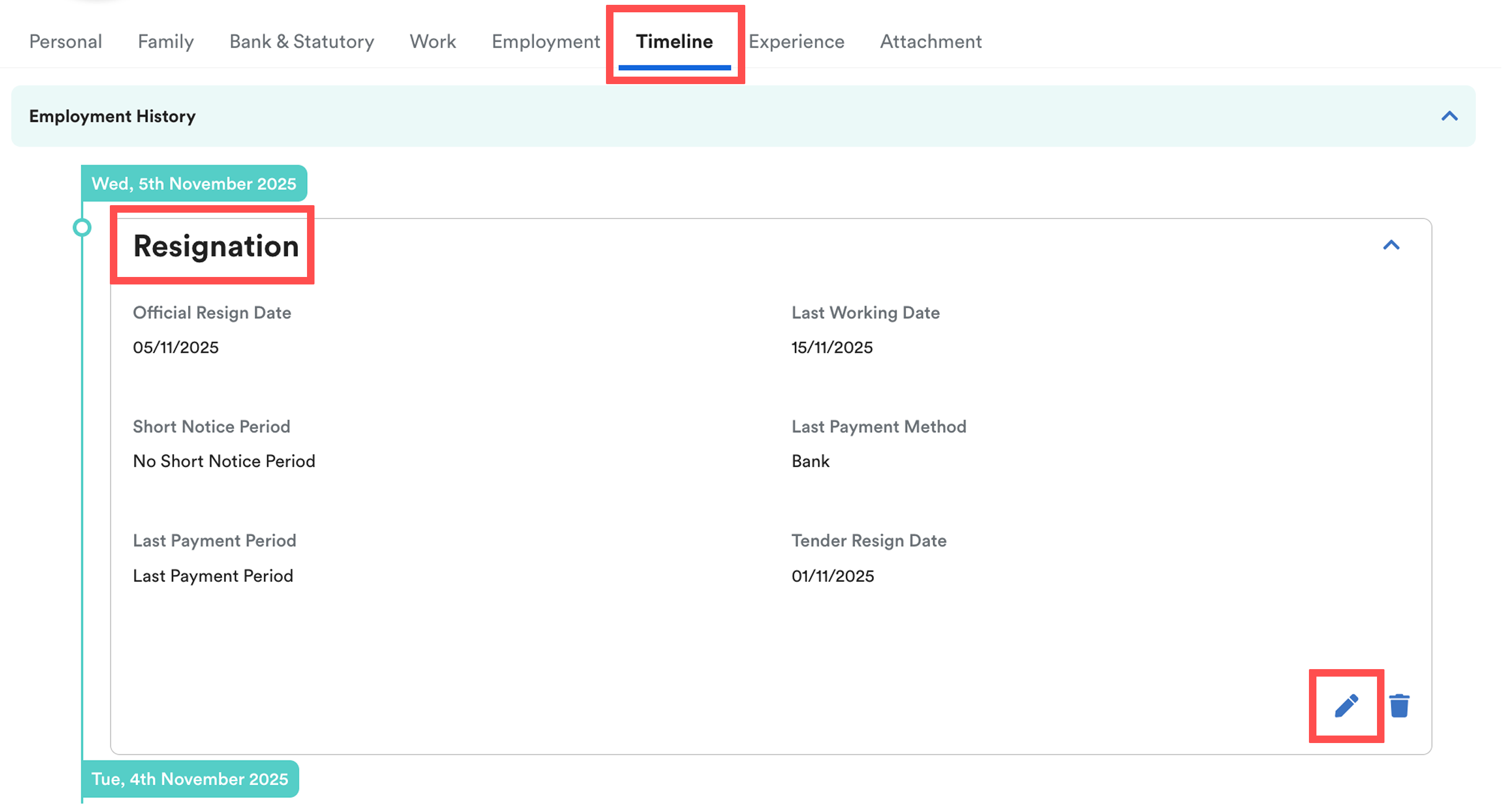Collapse the Employment History section chevron
The image size is (1512, 810).
[x=1449, y=116]
